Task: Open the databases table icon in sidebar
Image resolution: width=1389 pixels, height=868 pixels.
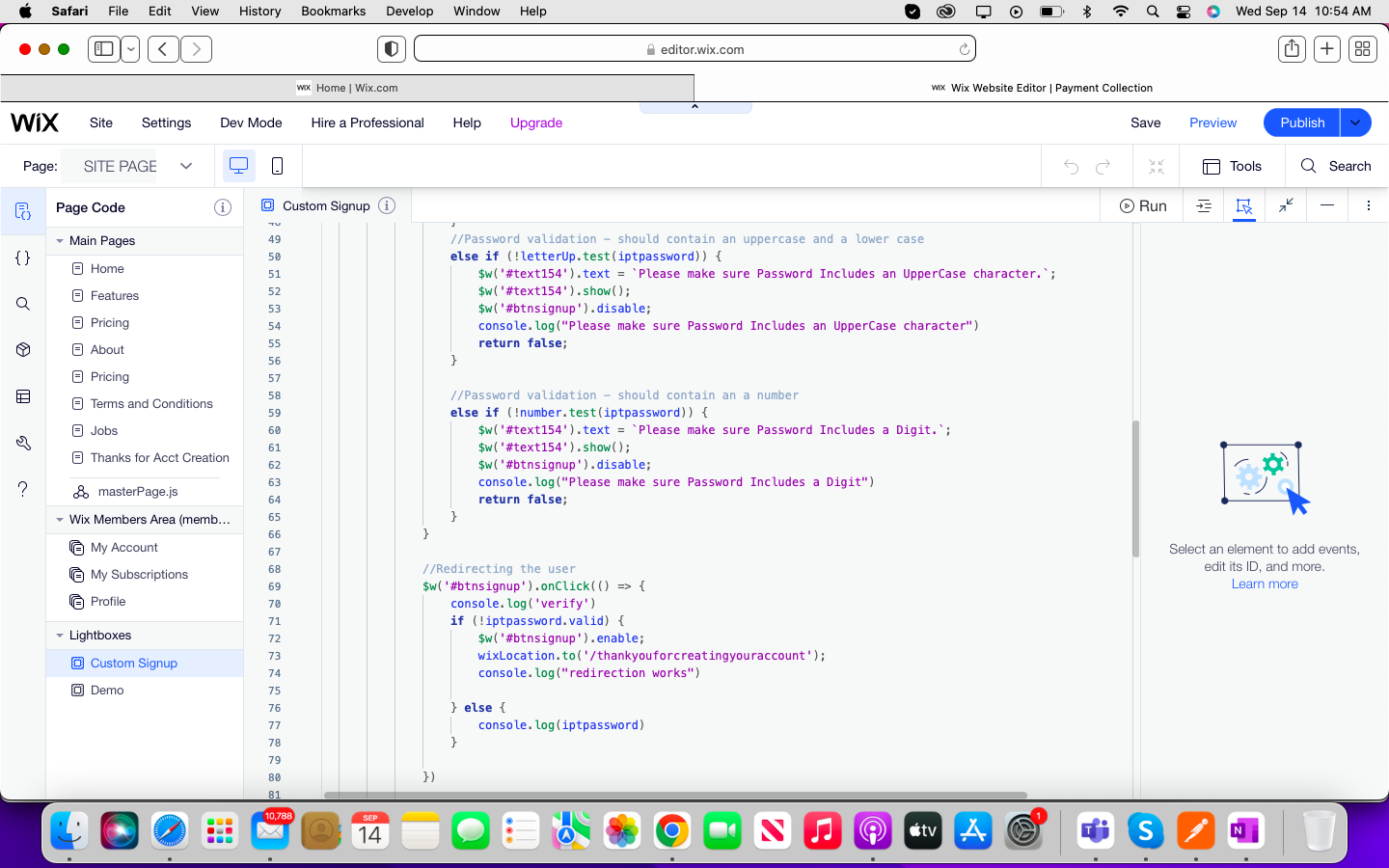Action: pyautogui.click(x=23, y=396)
